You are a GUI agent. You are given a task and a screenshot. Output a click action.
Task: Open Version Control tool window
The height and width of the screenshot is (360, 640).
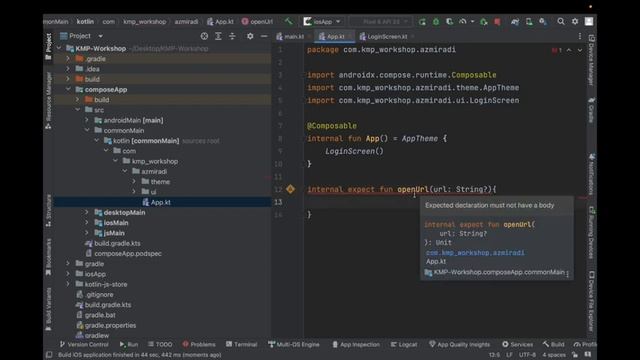click(84, 344)
